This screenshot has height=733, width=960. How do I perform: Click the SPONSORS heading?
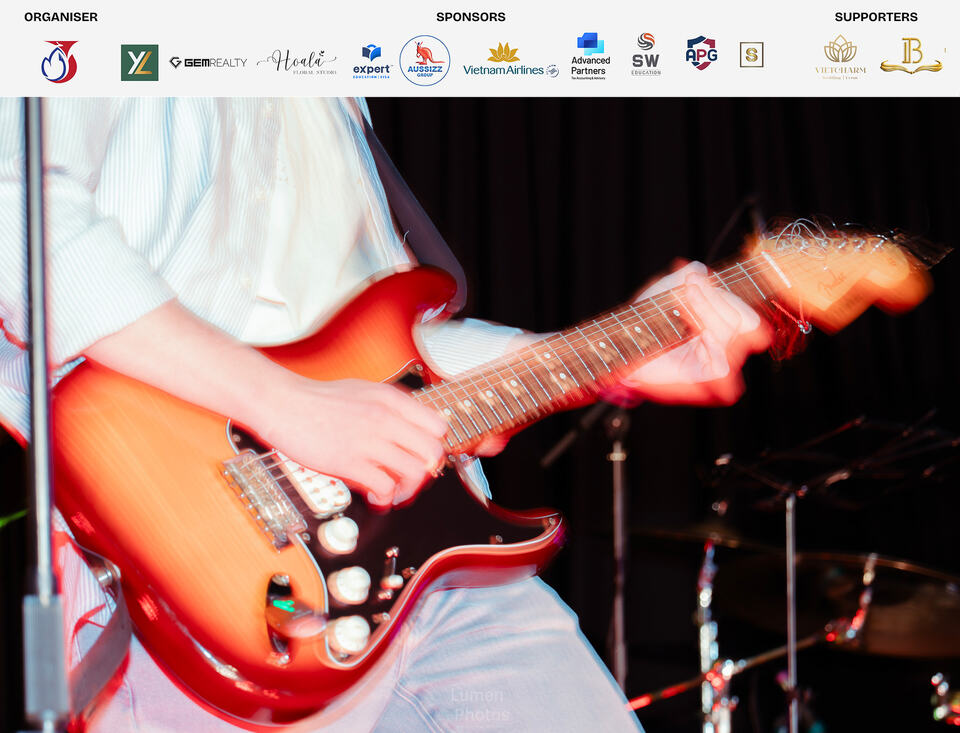[471, 17]
